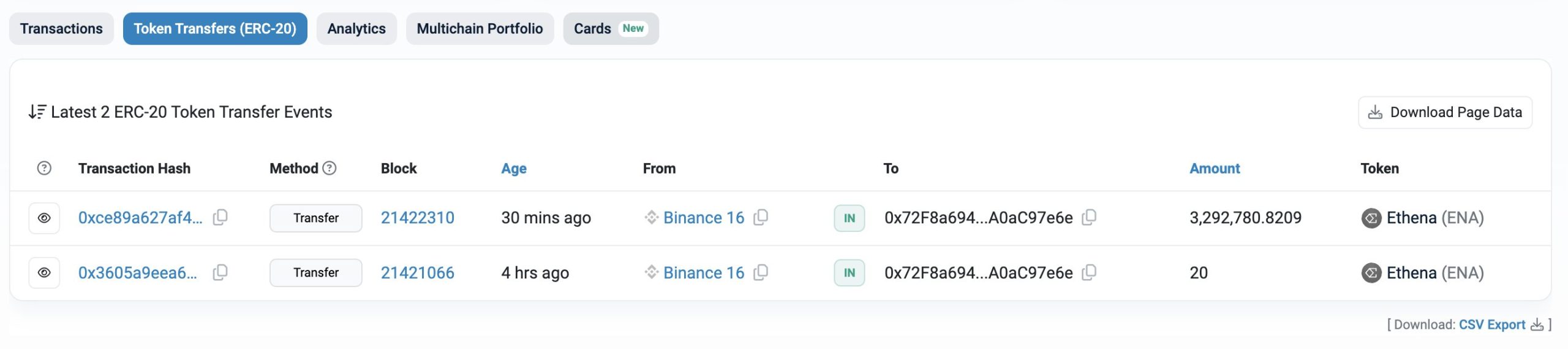Copy transaction hash 0x3605a9eea6
The width and height of the screenshot is (1568, 349).
point(220,272)
